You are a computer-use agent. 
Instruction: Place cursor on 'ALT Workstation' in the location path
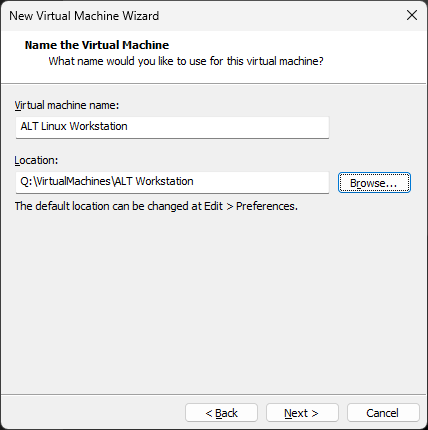point(154,181)
